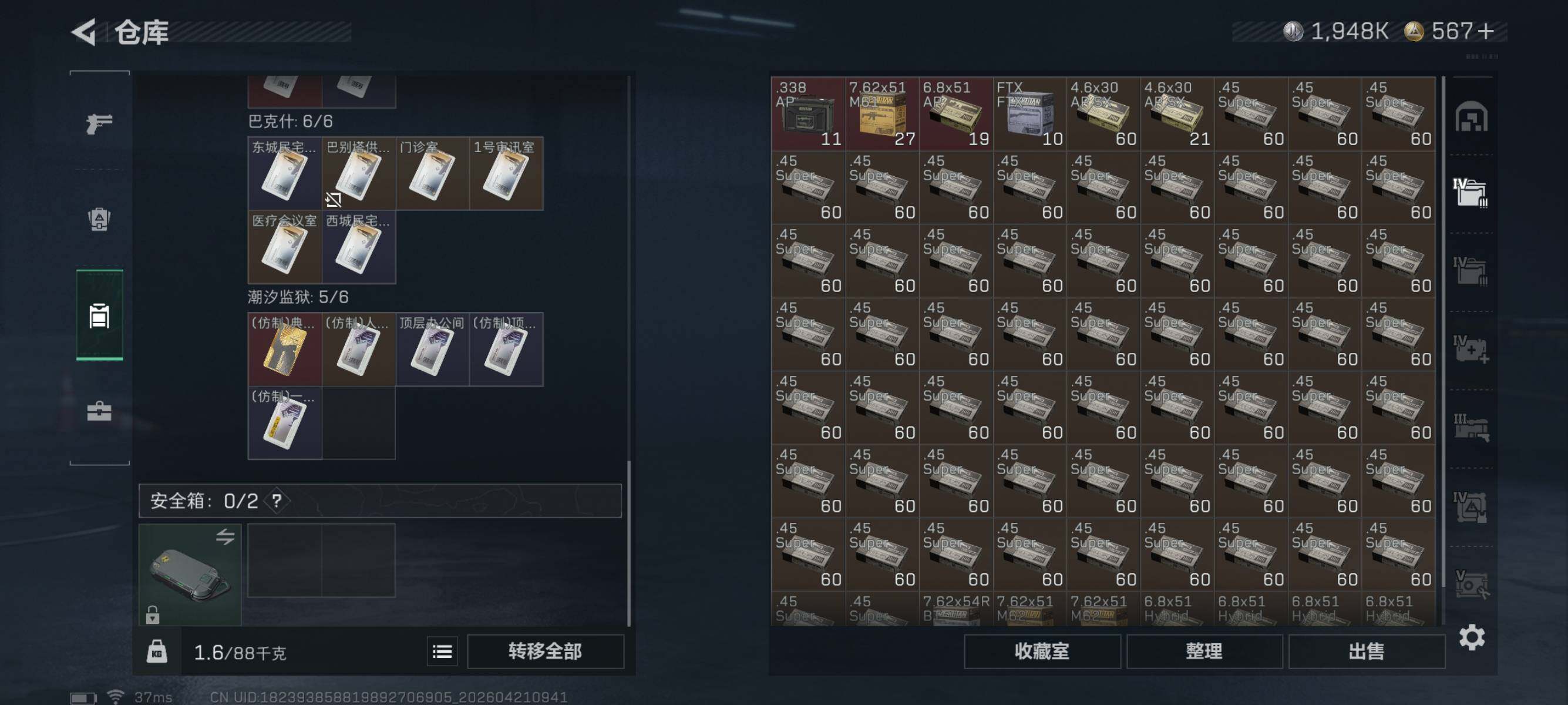
Task: Click the ammo grid vertical scrollbar
Action: 1442,332
